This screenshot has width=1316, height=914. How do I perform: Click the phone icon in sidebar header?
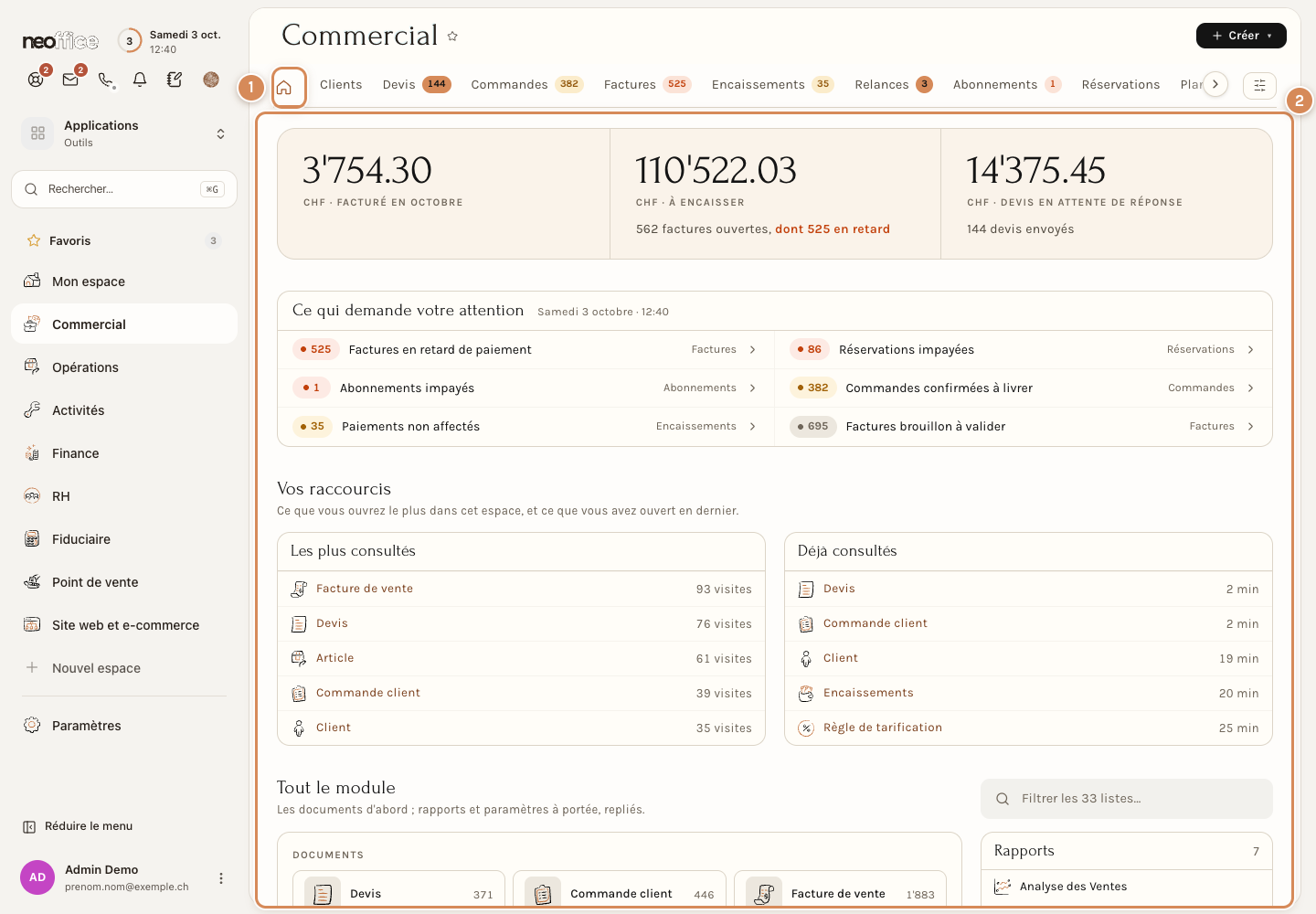tap(106, 80)
